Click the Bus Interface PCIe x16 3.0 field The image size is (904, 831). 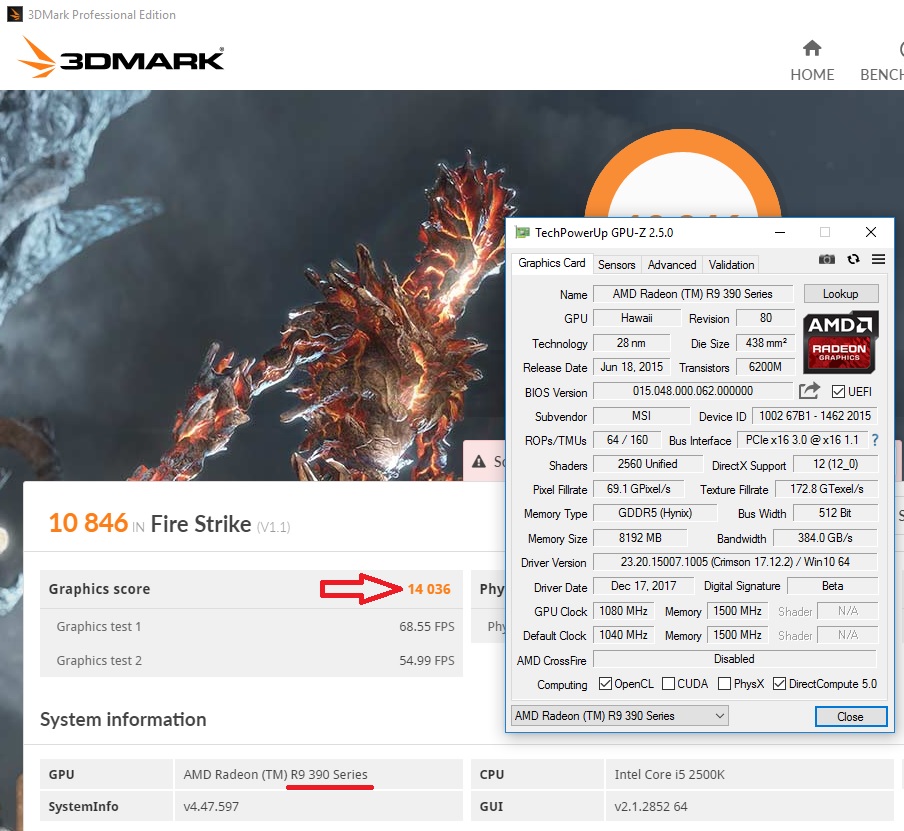coord(802,440)
